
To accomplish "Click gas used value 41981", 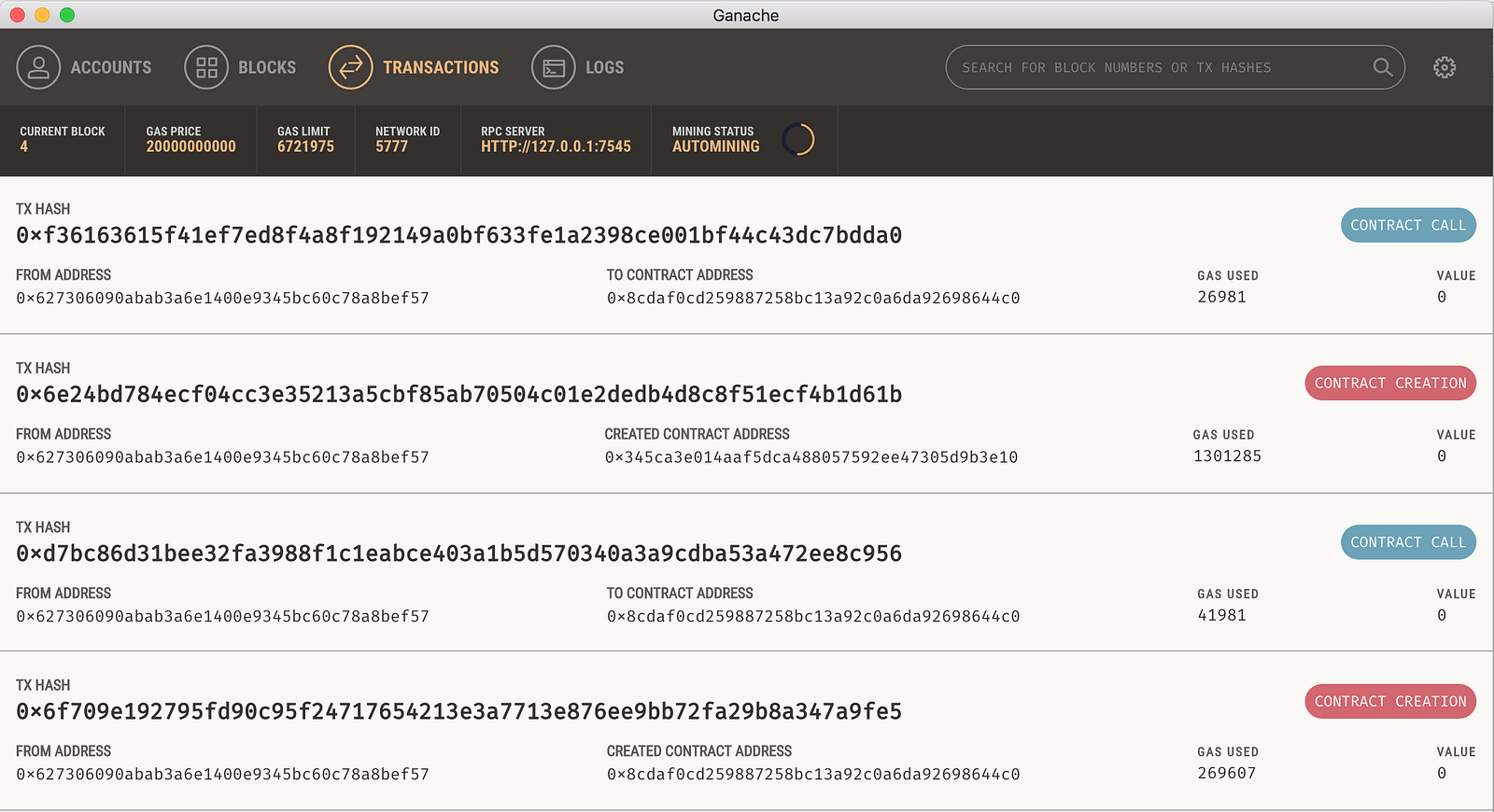I will 1222,615.
